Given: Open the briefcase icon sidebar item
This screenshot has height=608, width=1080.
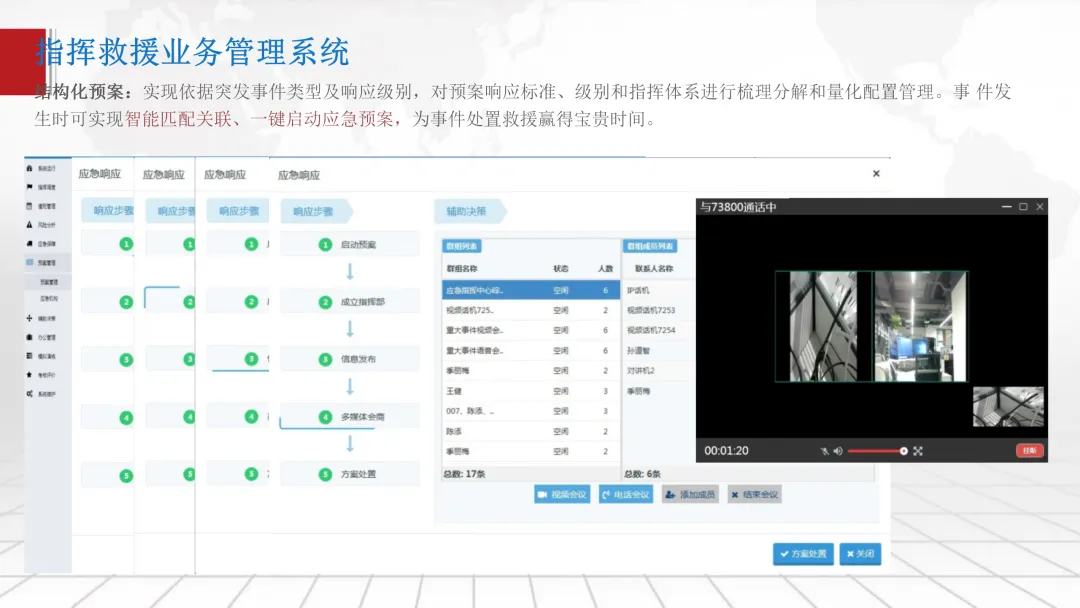Looking at the screenshot, I should click(x=30, y=337).
